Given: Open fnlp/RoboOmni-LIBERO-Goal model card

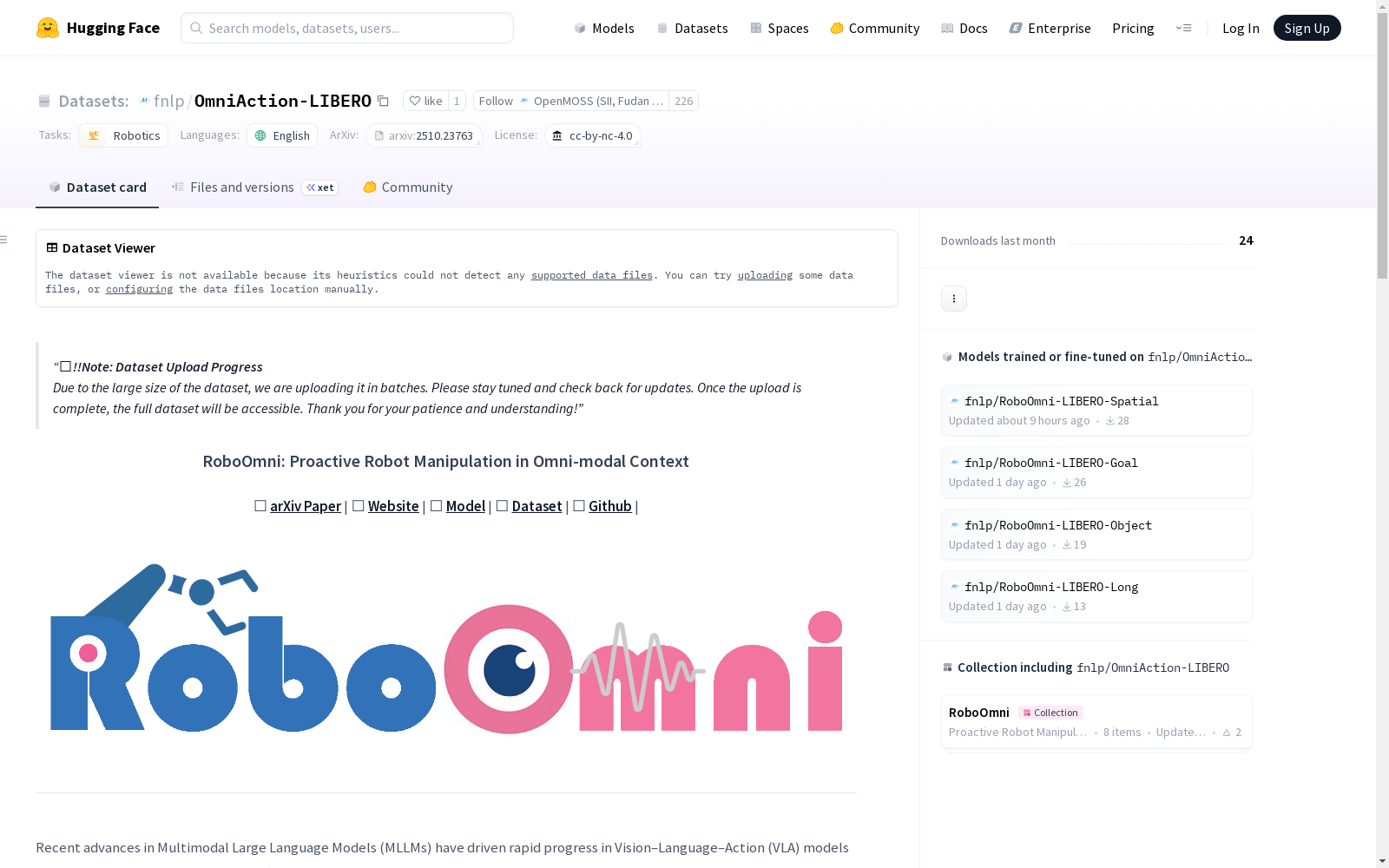Looking at the screenshot, I should click(x=1096, y=472).
